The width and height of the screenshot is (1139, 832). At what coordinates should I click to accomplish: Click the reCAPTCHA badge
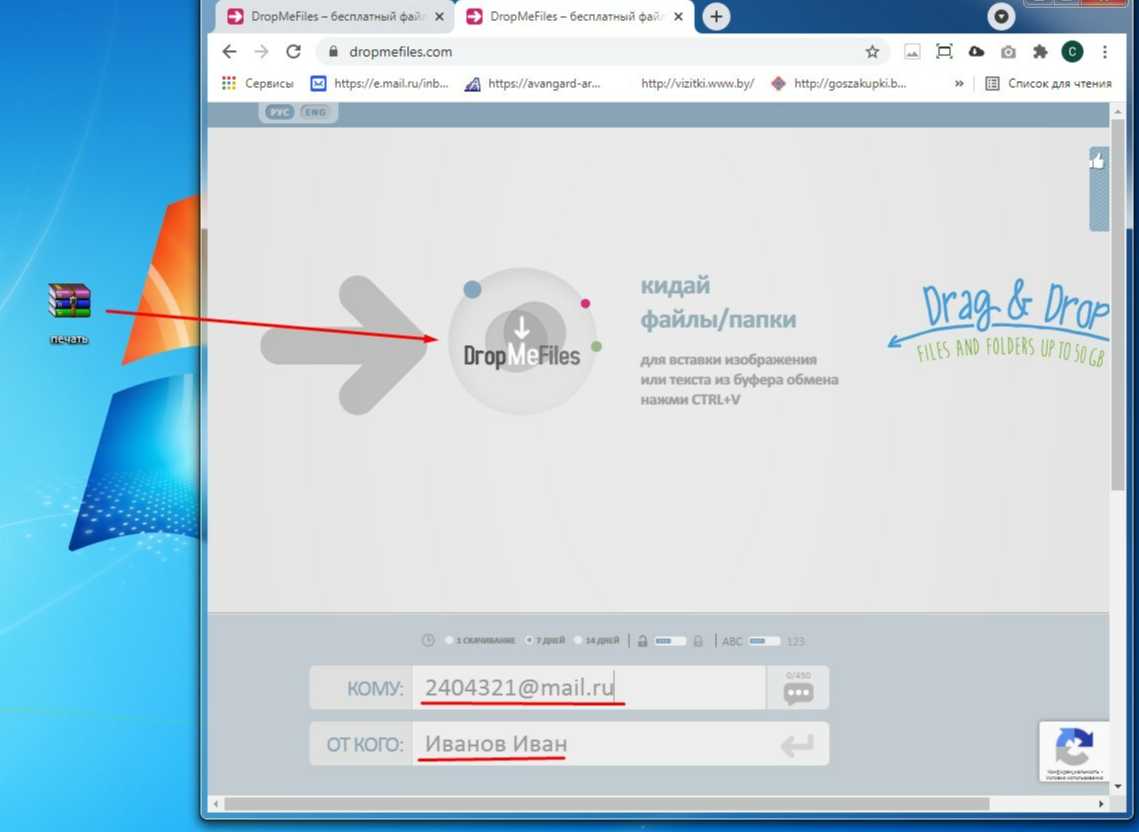coord(1074,751)
